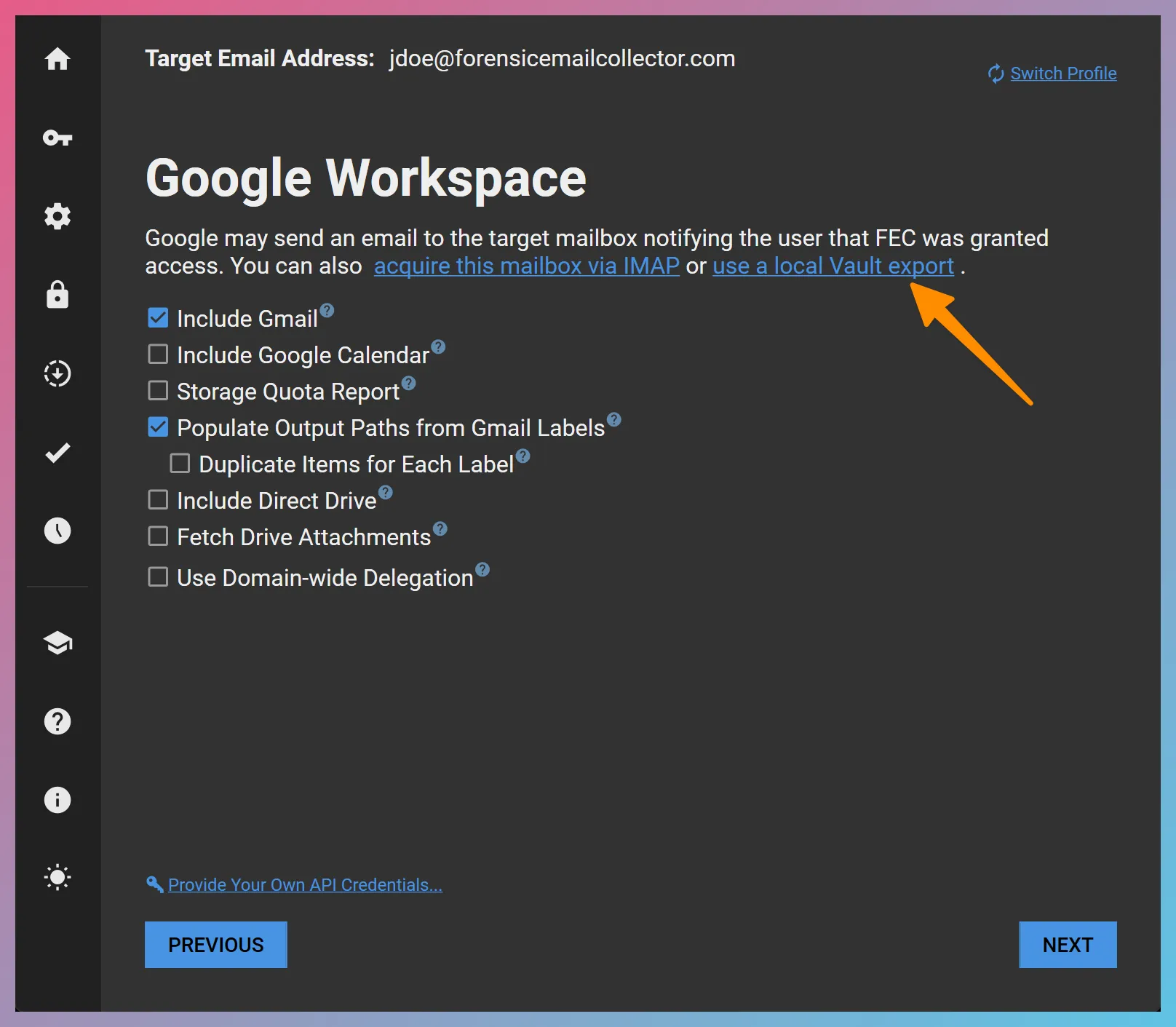This screenshot has width=1176, height=1027.
Task: Open acquire this mailbox via IMAP link
Action: point(526,266)
